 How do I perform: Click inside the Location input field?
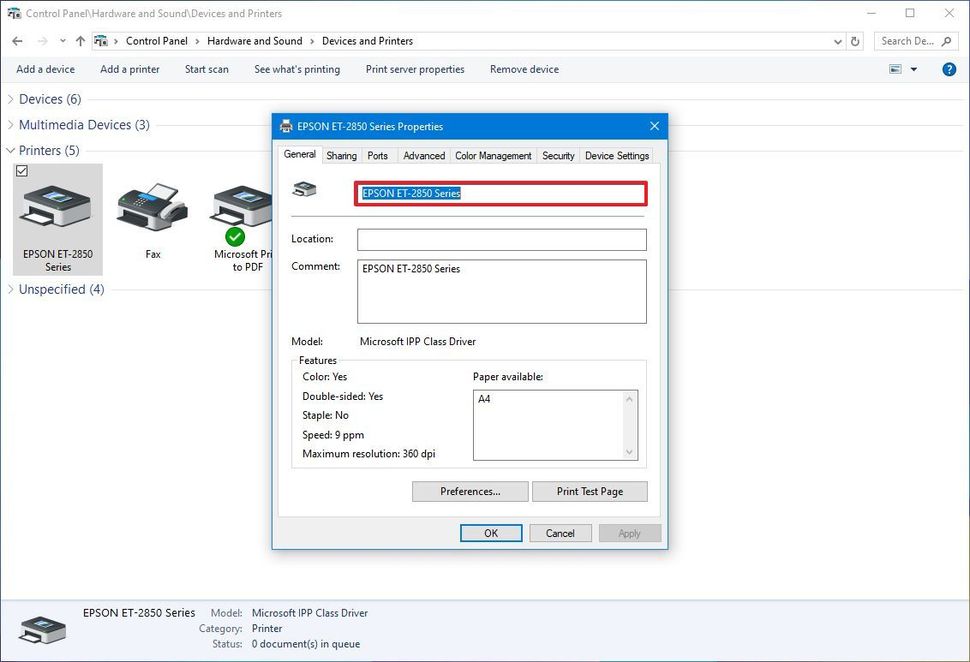point(500,239)
